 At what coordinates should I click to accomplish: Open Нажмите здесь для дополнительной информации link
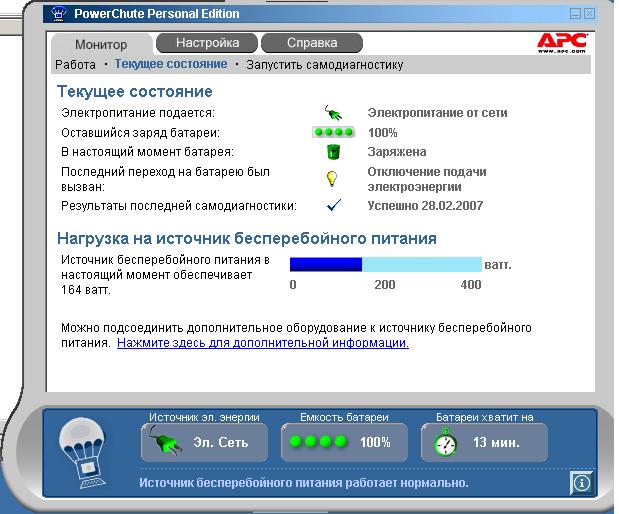point(263,343)
